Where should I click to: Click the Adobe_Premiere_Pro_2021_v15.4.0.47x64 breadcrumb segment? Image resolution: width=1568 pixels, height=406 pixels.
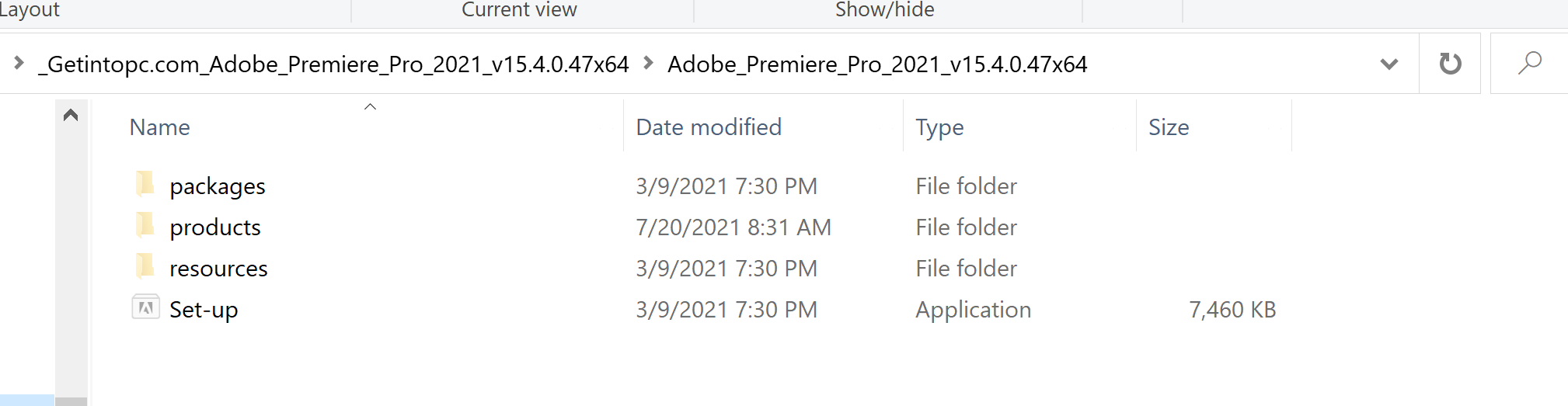coord(877,64)
